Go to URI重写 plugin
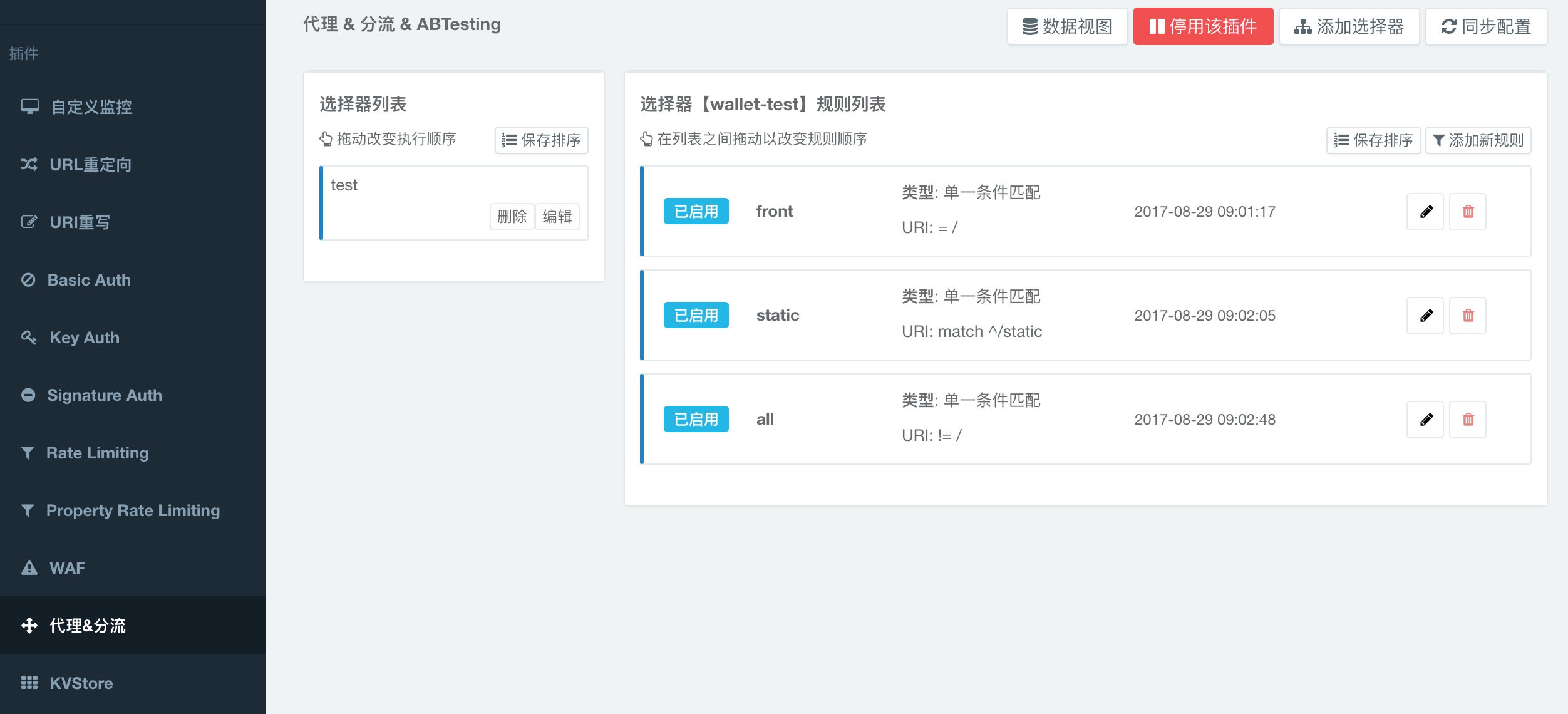This screenshot has height=714, width=1568. 133,222
